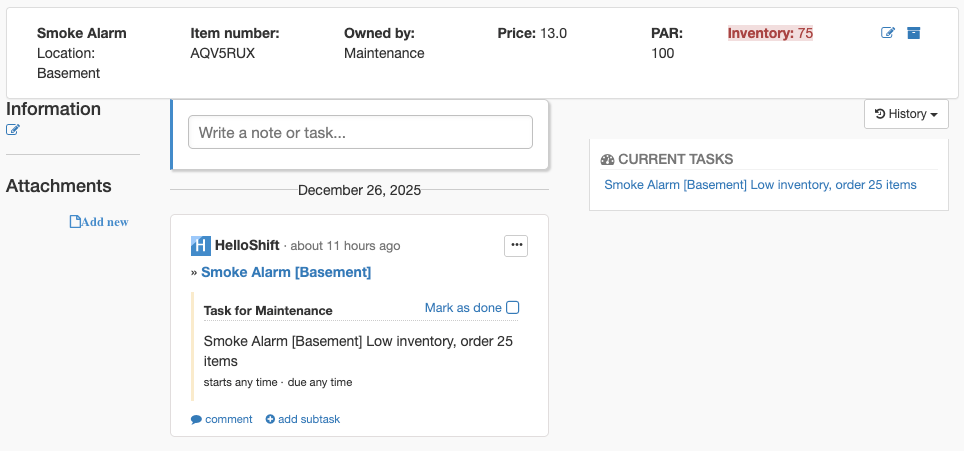The width and height of the screenshot is (964, 451).
Task: Click the HelloShift author name
Action: (x=247, y=246)
